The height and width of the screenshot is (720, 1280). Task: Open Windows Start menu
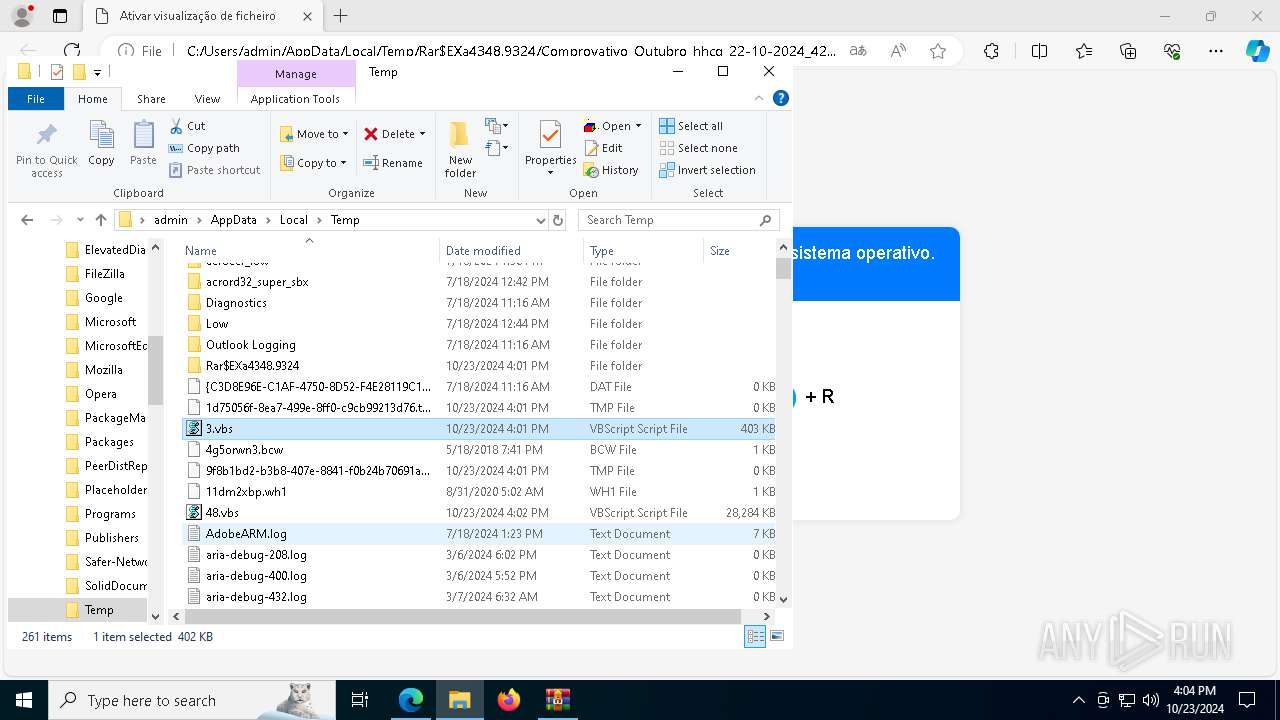tap(23, 700)
